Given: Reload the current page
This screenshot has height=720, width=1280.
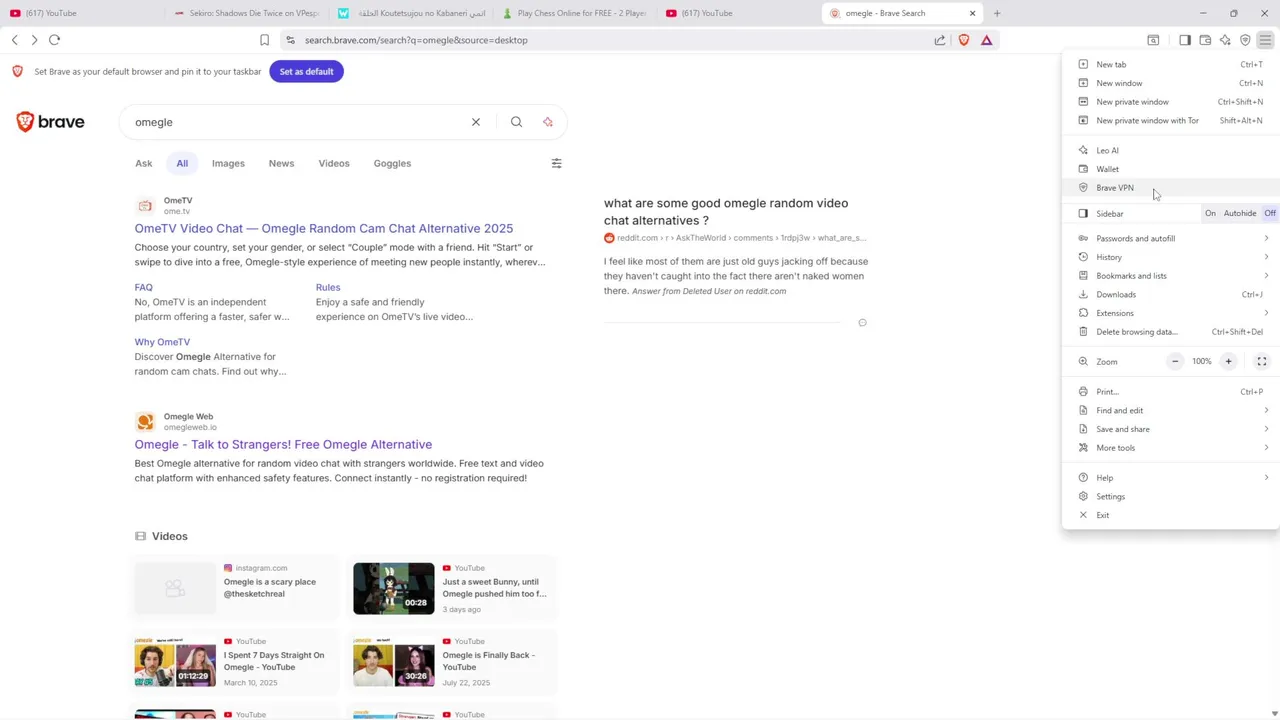Looking at the screenshot, I should point(54,40).
